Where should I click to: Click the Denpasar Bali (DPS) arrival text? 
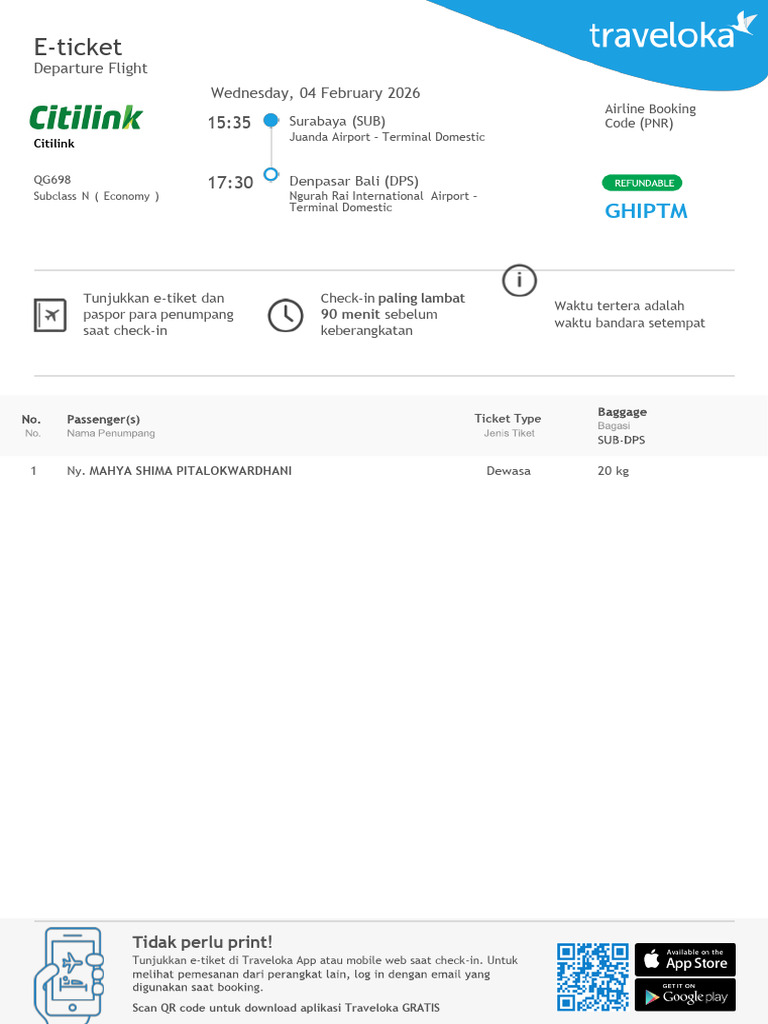click(354, 181)
